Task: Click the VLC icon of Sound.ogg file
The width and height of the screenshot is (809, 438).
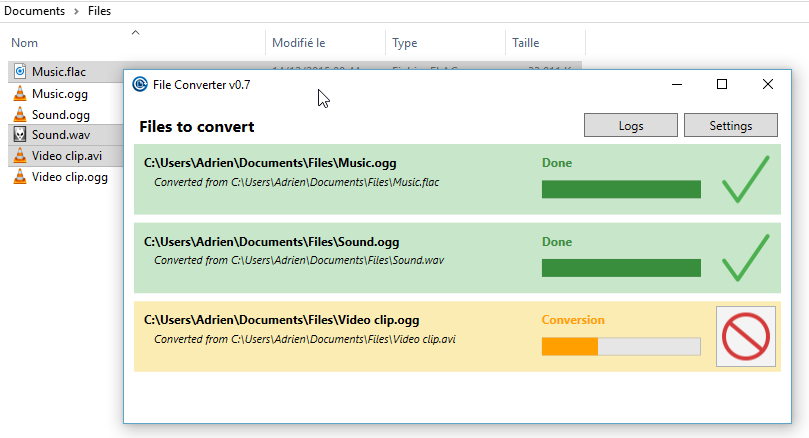Action: (20, 114)
